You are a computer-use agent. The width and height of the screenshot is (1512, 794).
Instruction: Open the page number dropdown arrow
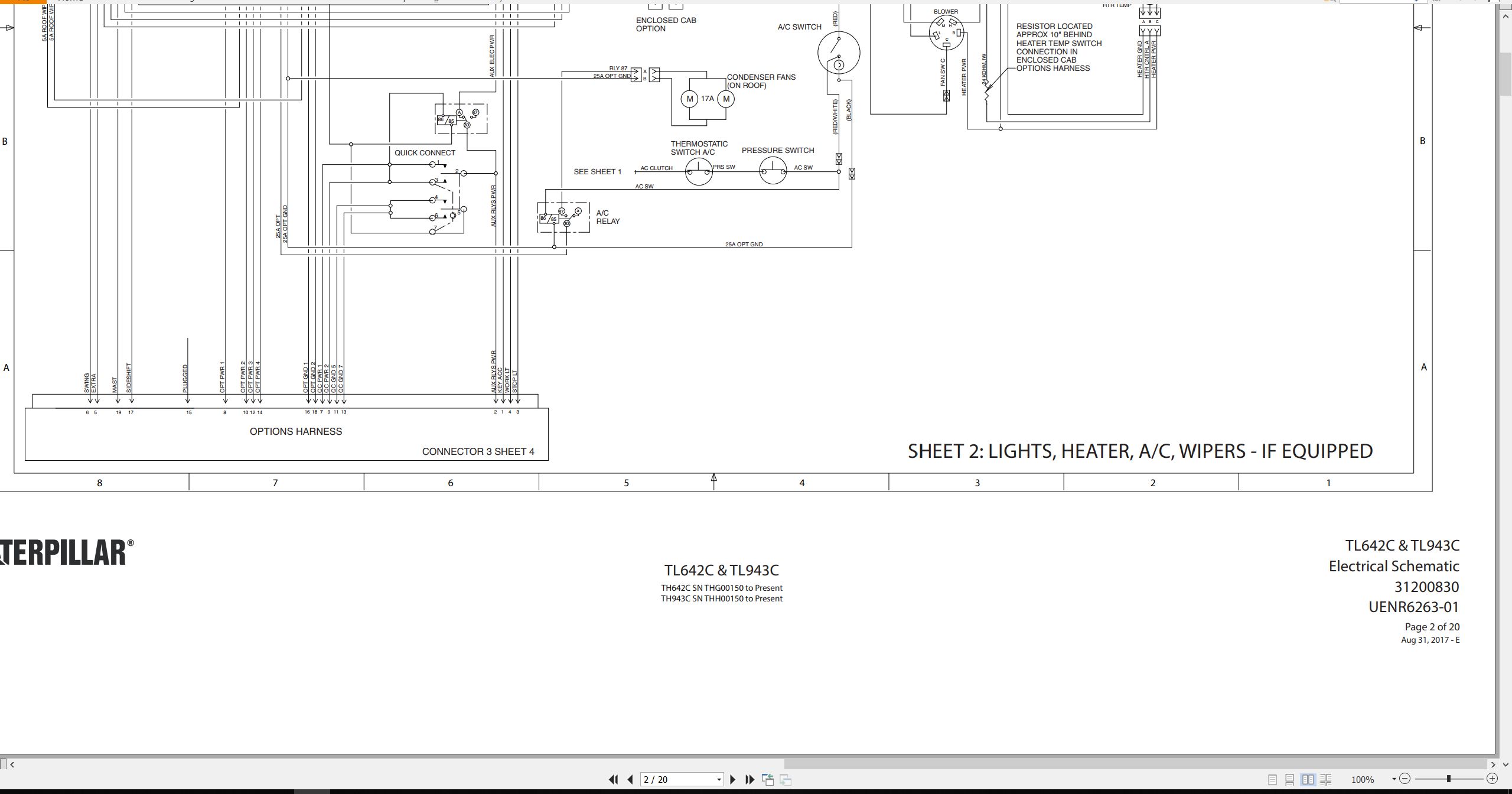[719, 780]
